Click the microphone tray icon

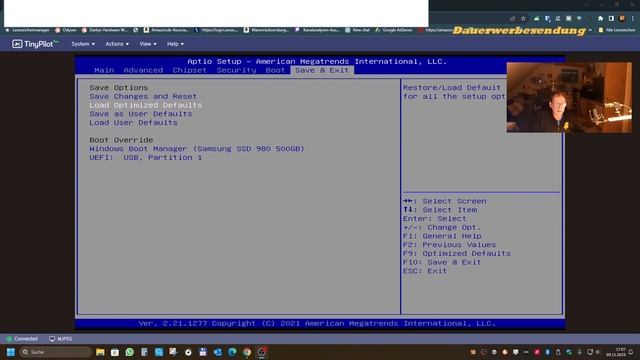(x=580, y=352)
